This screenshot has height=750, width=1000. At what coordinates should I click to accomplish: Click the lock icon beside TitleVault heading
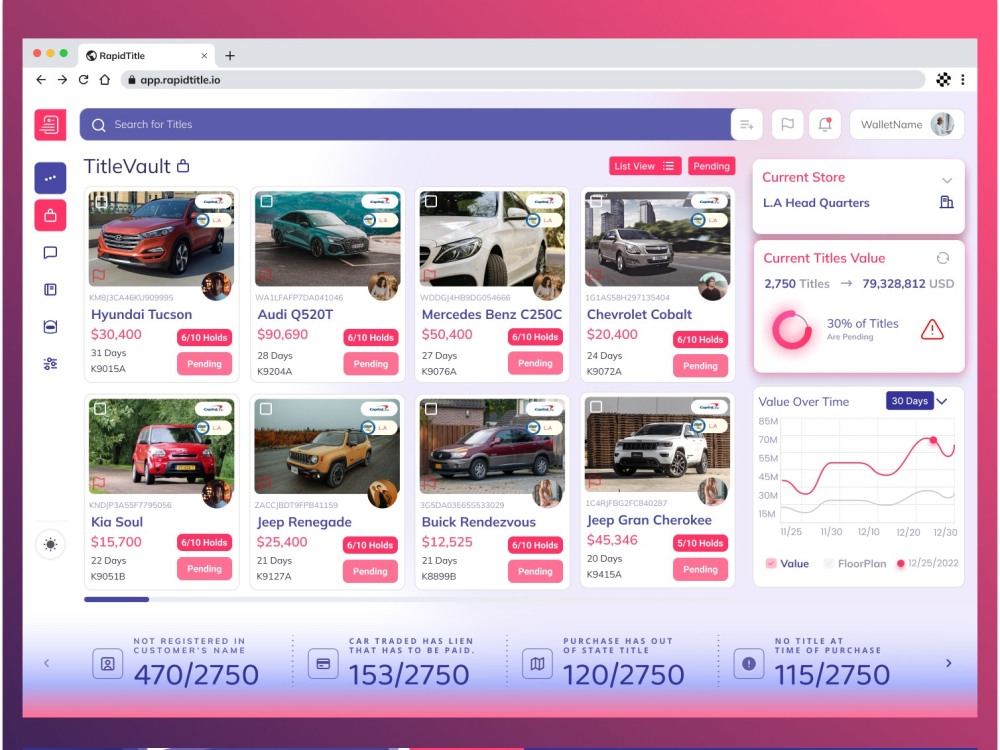point(183,166)
